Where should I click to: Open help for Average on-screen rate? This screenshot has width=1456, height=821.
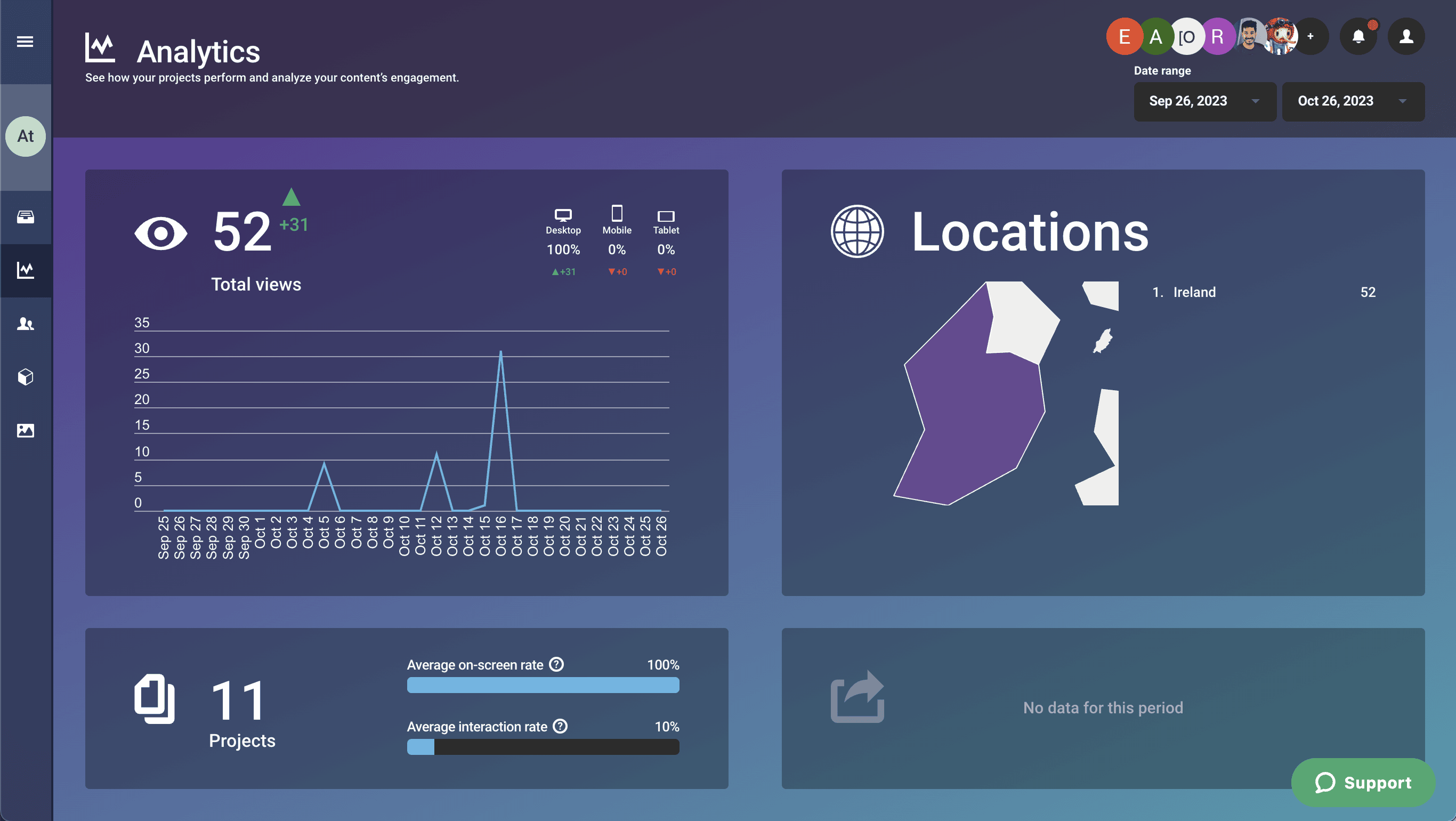click(556, 664)
